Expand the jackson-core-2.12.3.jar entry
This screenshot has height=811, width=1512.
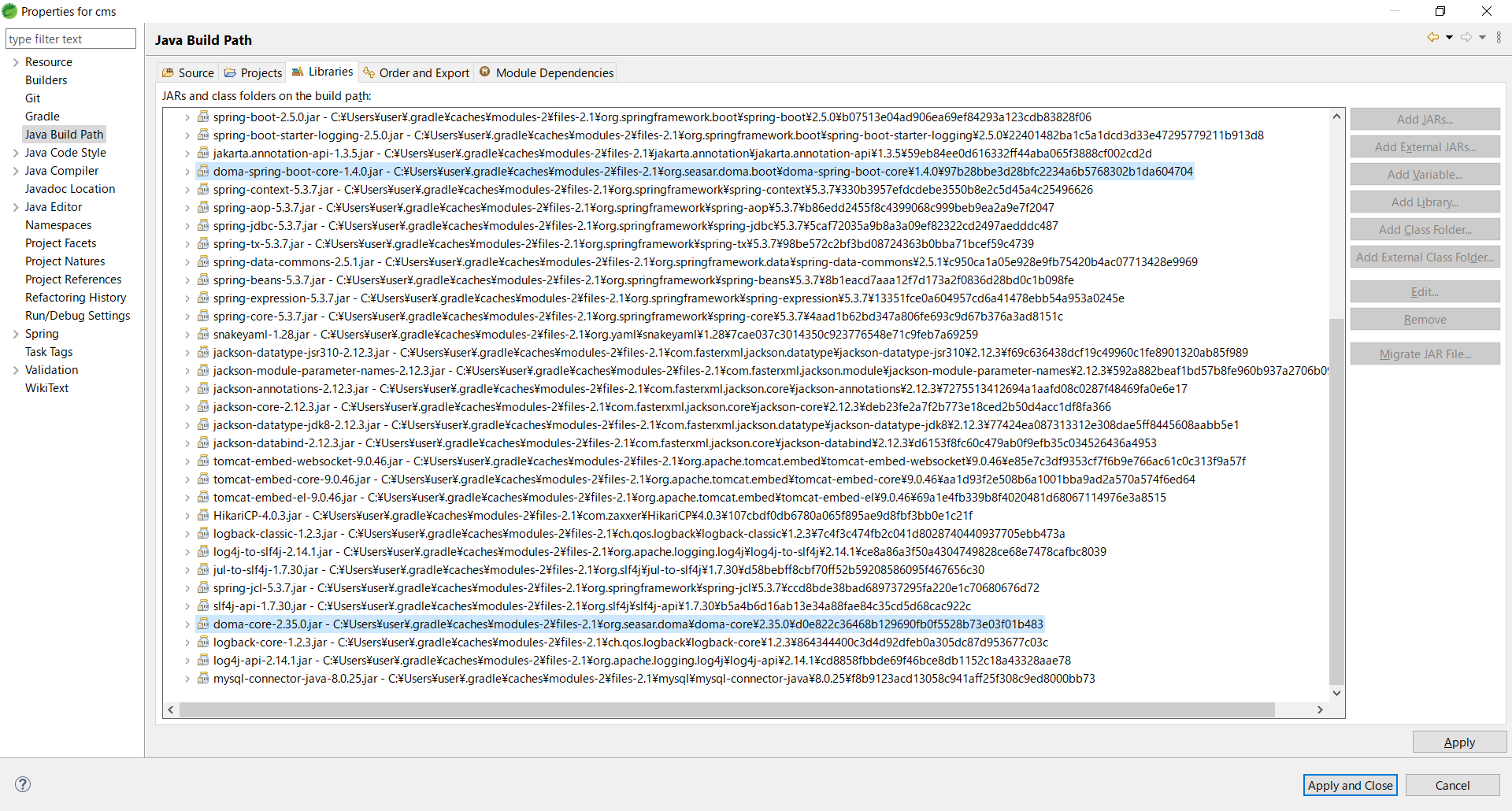[x=187, y=407]
